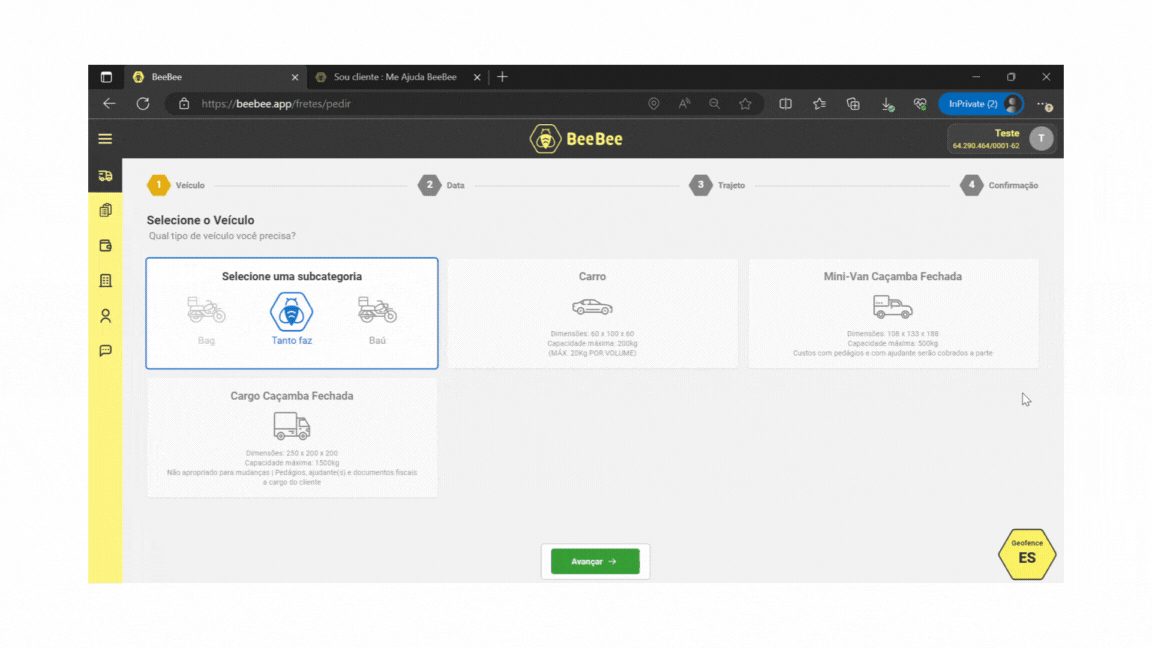Click the InPrivate profile button

(981, 104)
